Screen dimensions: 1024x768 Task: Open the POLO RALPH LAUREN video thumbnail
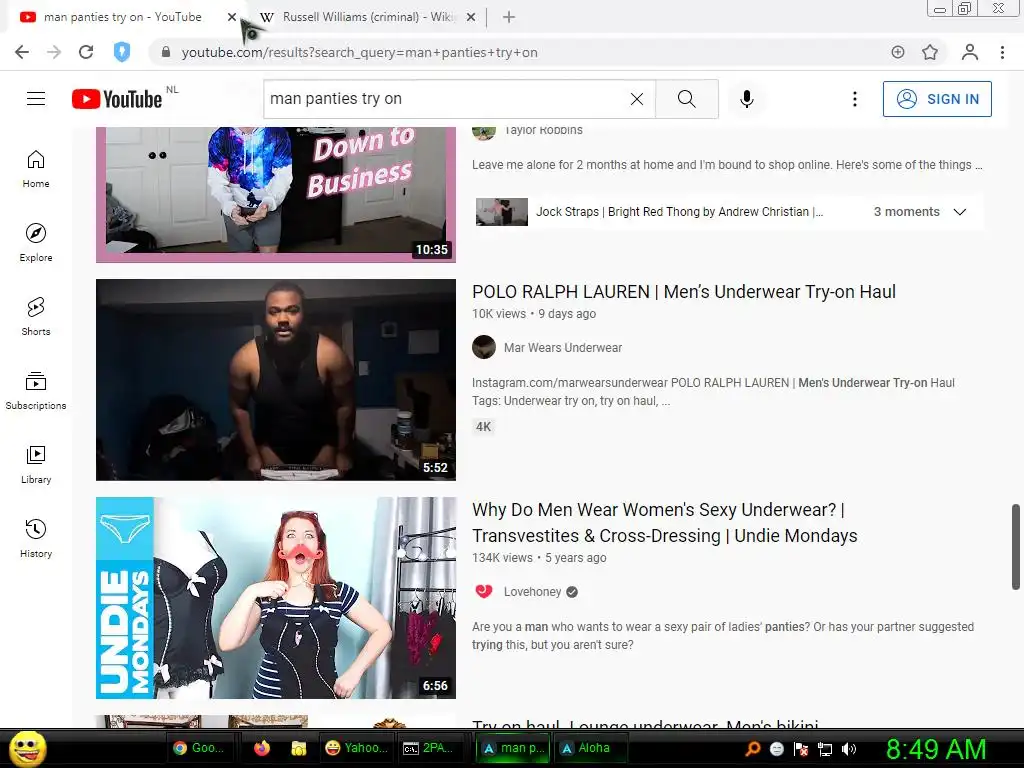pos(276,380)
